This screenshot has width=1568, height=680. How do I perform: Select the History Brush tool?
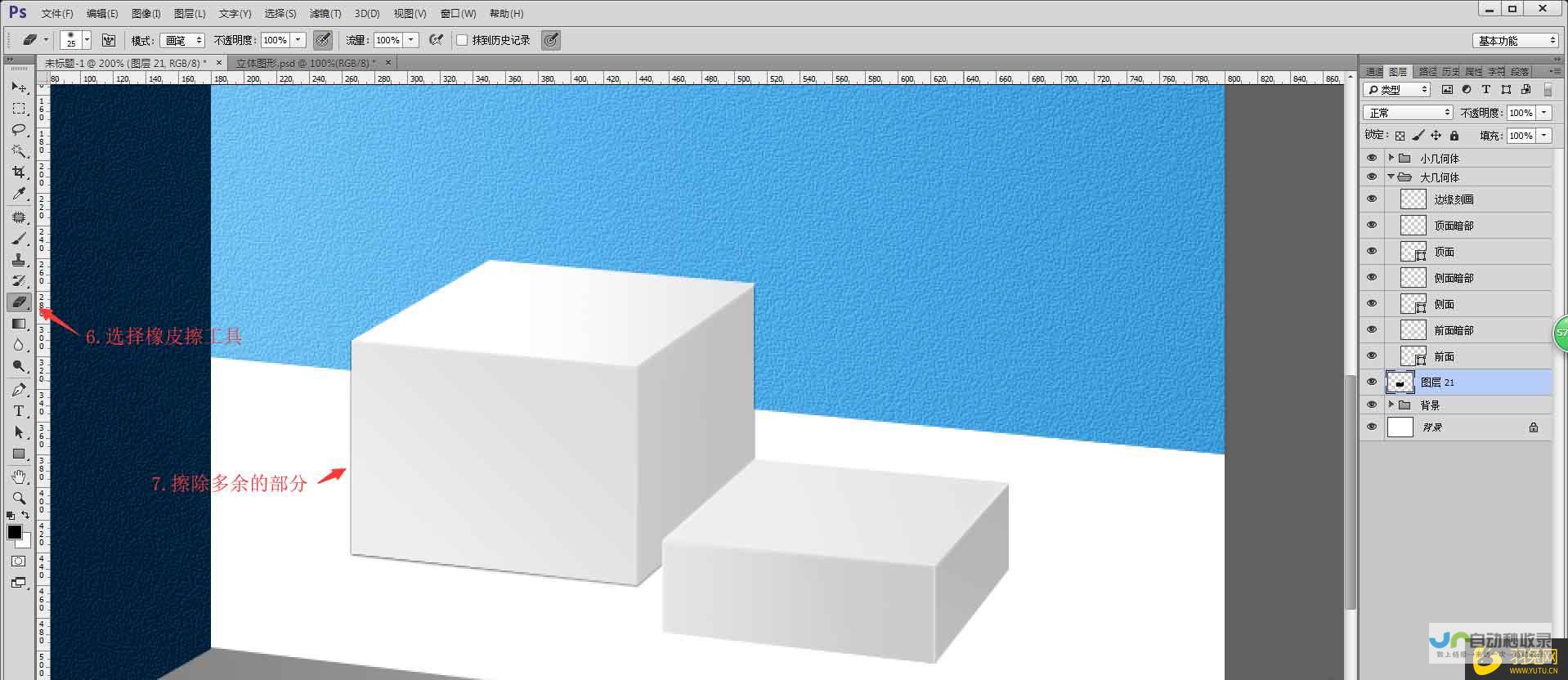(x=19, y=281)
